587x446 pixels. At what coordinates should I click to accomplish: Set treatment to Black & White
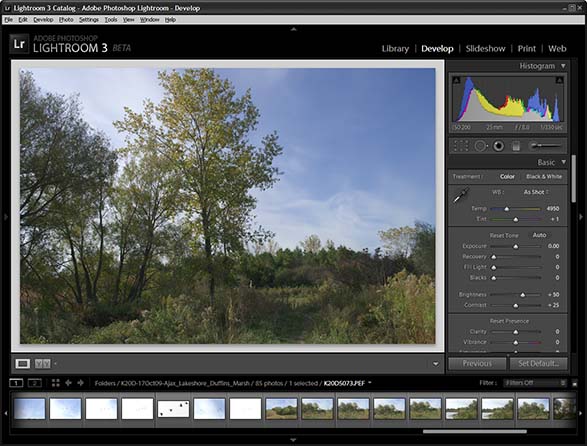544,176
